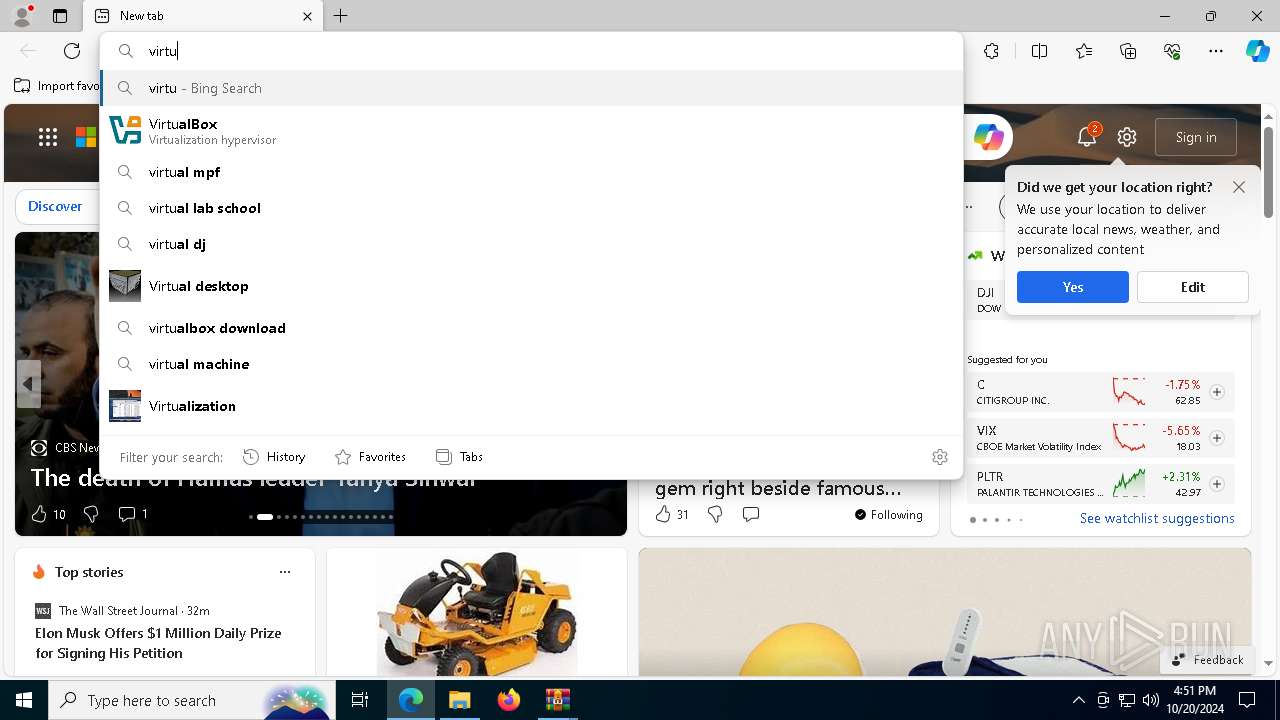Click the Sign in button
This screenshot has width=1280, height=720.
pyautogui.click(x=1196, y=137)
